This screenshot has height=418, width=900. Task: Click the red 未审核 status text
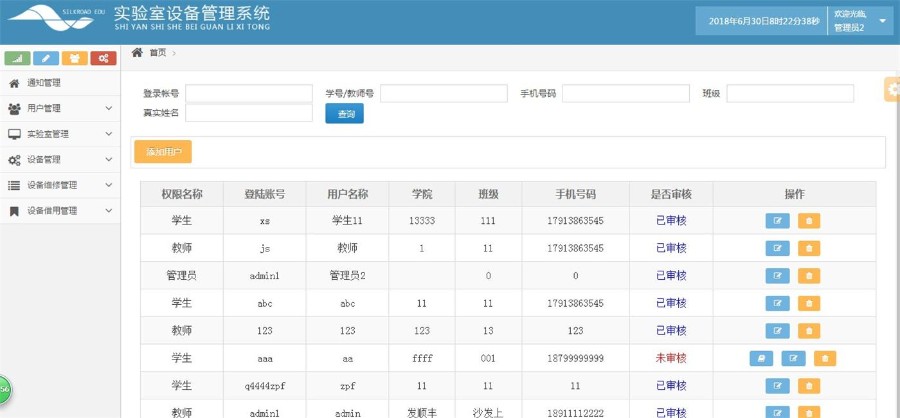coord(671,359)
